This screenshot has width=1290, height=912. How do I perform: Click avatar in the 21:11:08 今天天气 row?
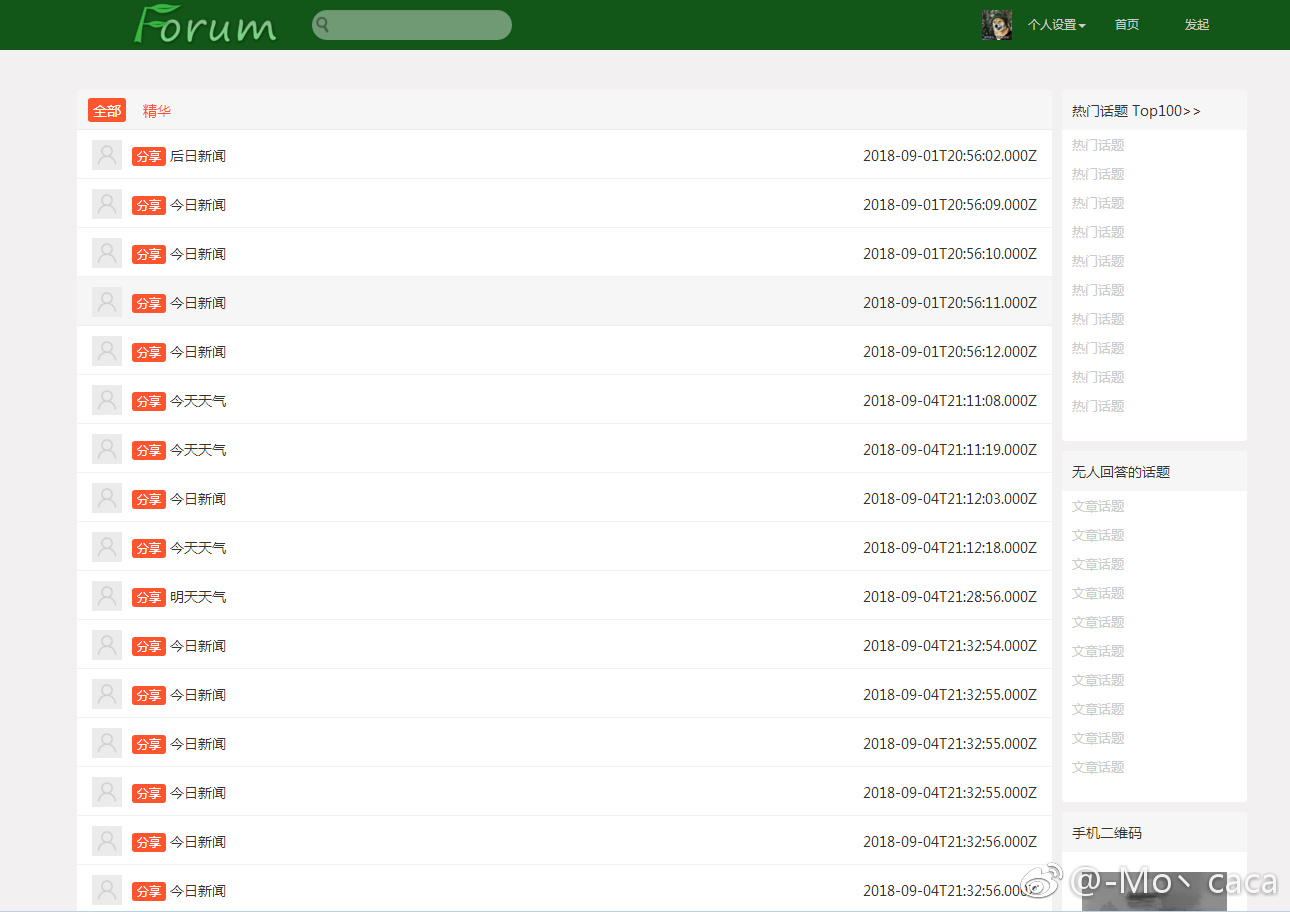tap(107, 400)
